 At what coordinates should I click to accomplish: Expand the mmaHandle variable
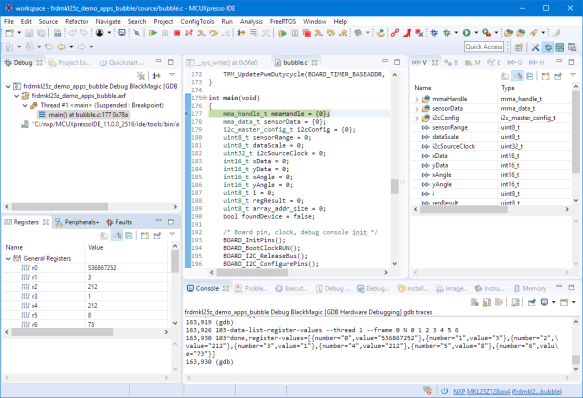(417, 99)
